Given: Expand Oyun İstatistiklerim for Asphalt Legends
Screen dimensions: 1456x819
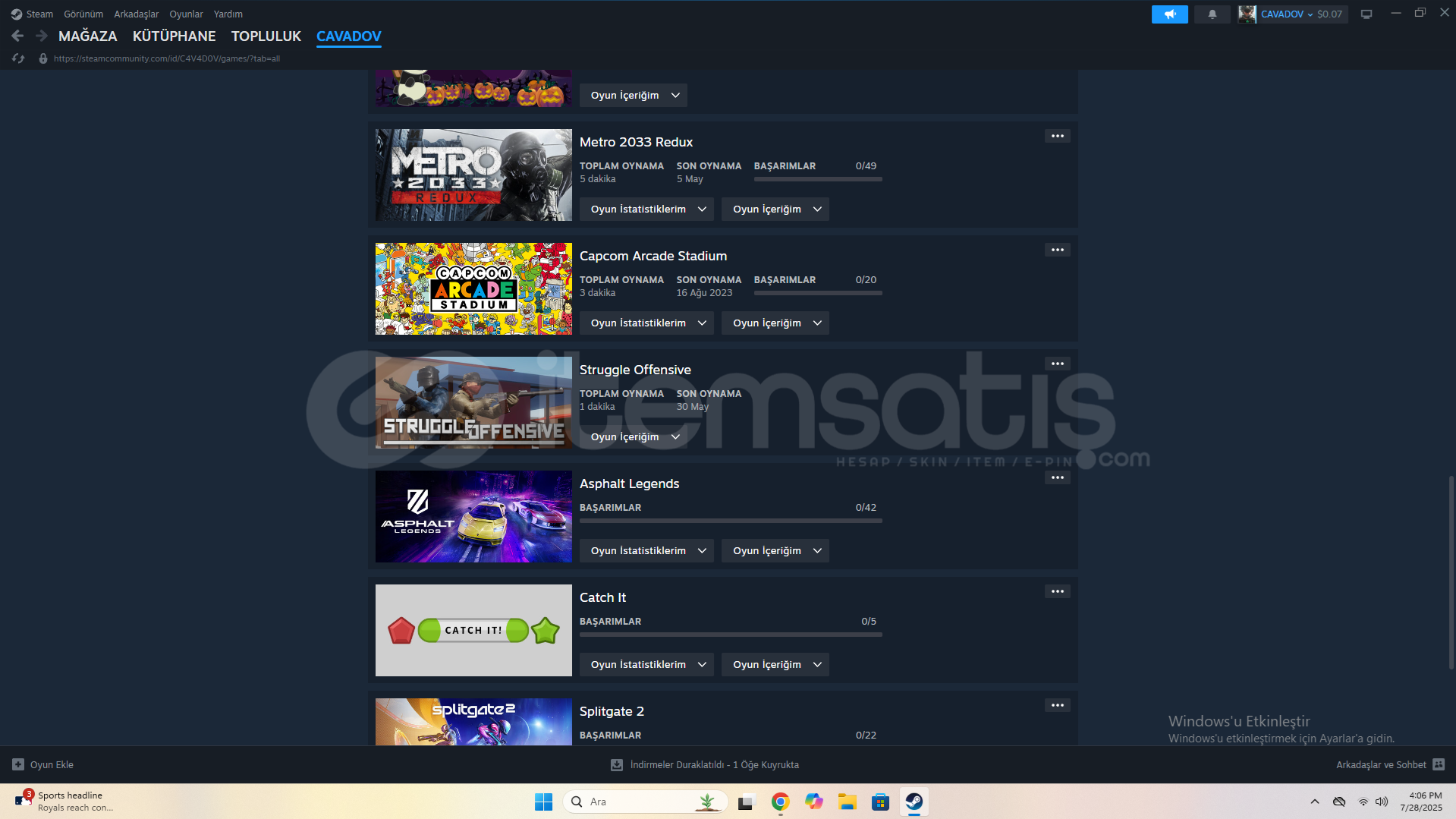Looking at the screenshot, I should pyautogui.click(x=646, y=550).
